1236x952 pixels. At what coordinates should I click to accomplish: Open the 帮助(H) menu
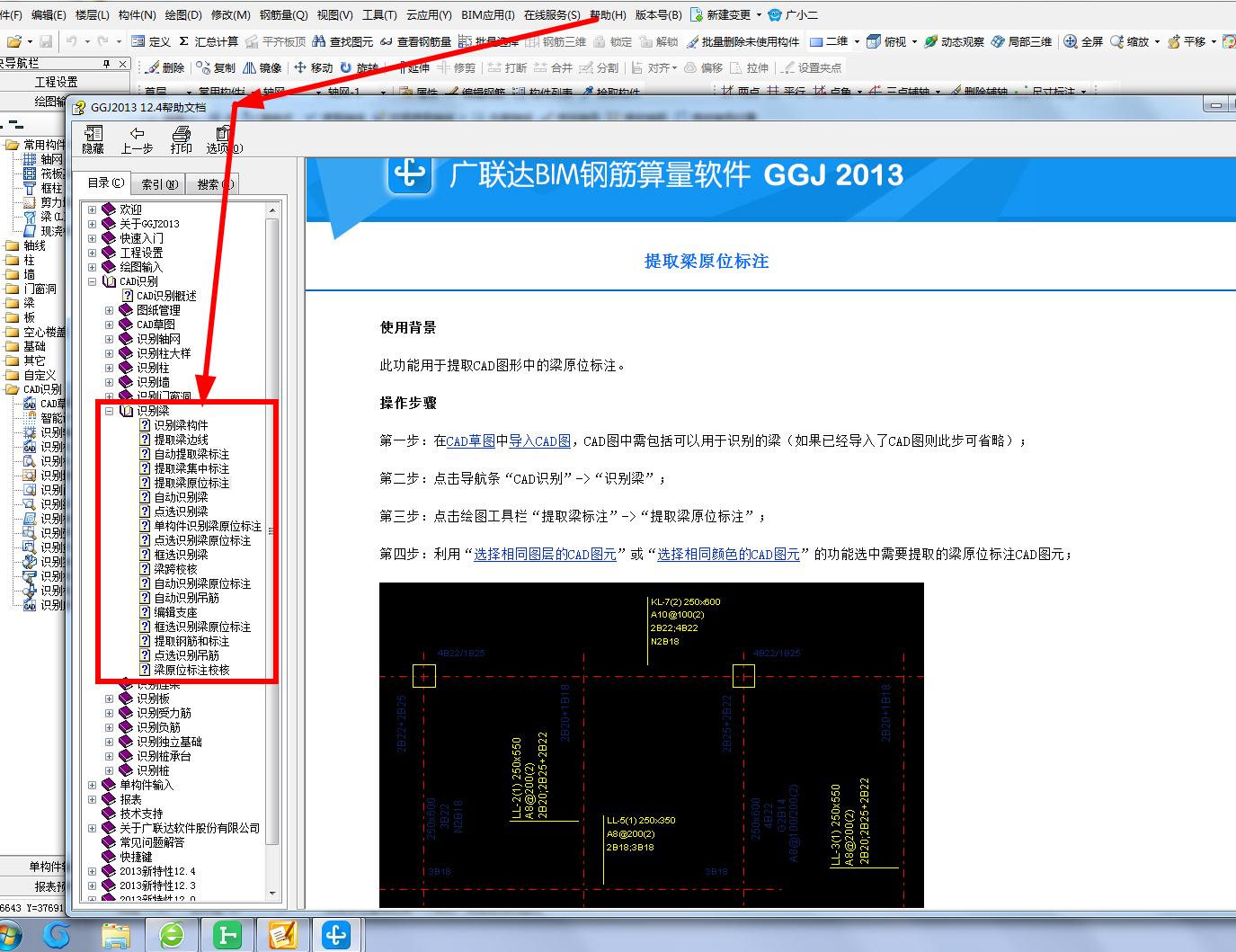point(609,15)
